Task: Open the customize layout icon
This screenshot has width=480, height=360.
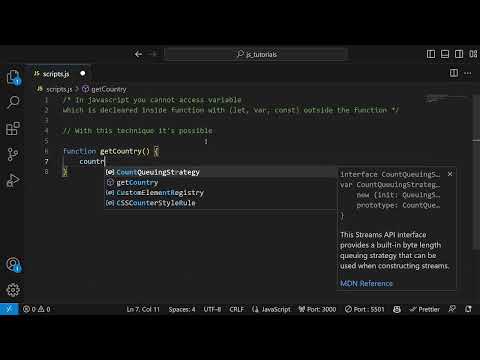Action: 473,54
